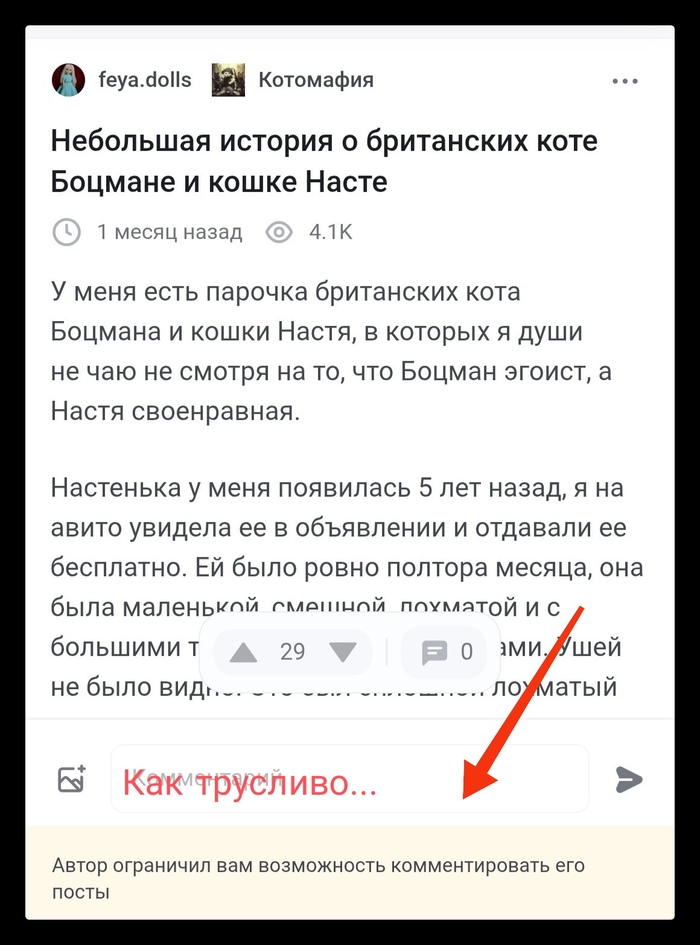Click the 29 rating score
The height and width of the screenshot is (945, 700).
pos(292,652)
